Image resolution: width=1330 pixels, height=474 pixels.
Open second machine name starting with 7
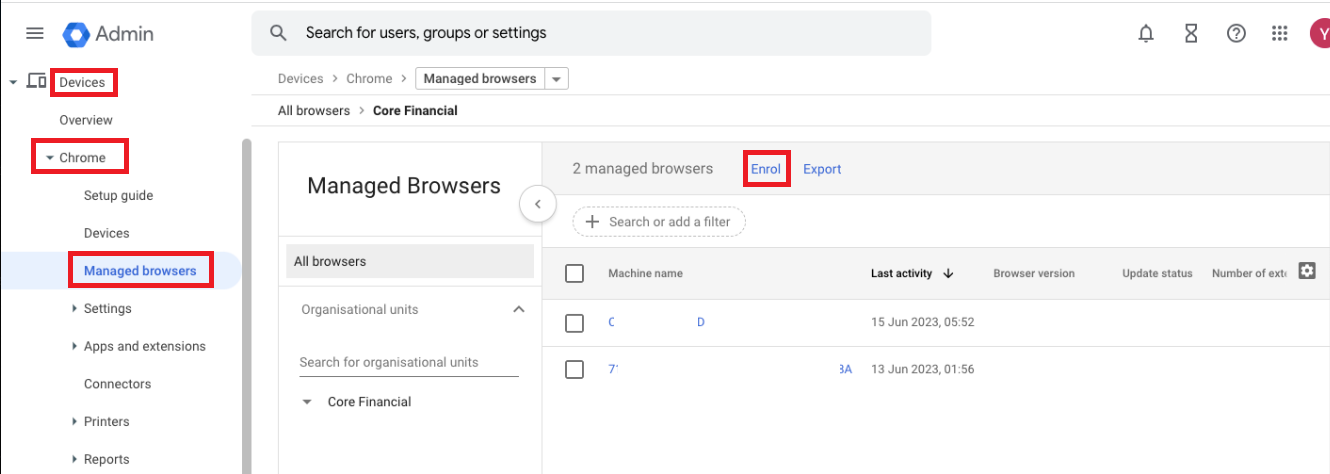[730, 369]
